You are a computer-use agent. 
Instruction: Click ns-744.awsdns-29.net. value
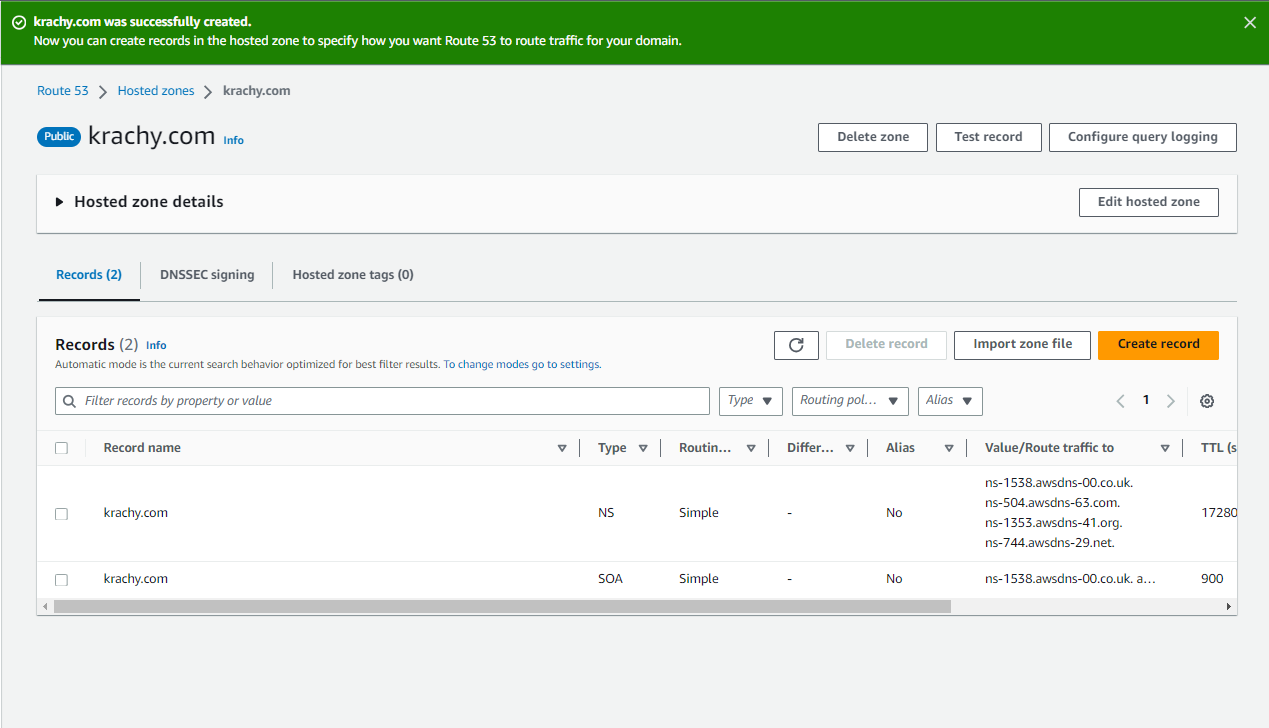click(x=1050, y=543)
